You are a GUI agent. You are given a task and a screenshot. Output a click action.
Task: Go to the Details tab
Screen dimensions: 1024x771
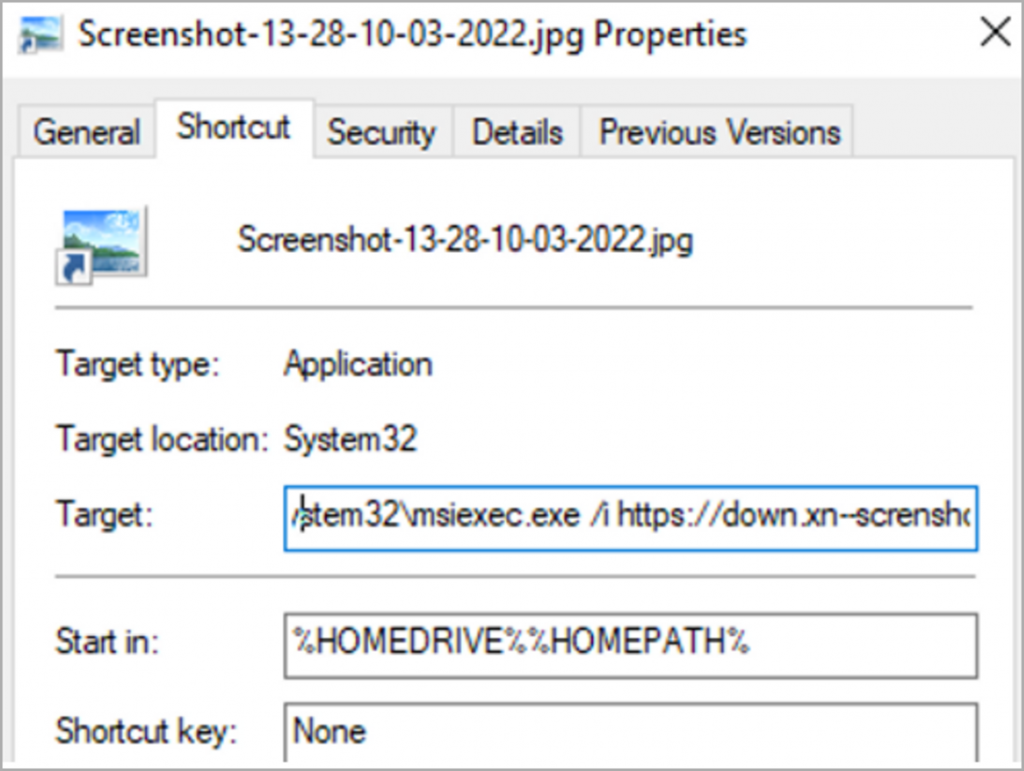click(x=517, y=132)
